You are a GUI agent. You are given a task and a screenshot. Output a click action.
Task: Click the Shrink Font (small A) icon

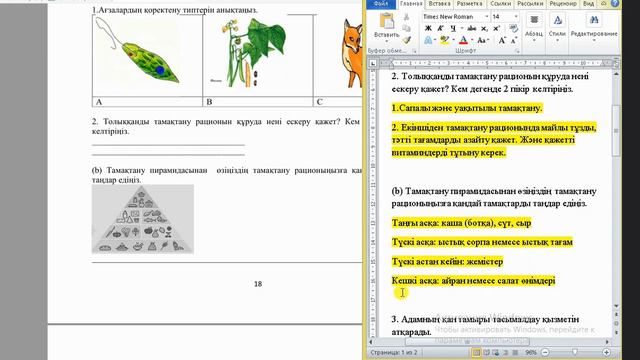514,40
